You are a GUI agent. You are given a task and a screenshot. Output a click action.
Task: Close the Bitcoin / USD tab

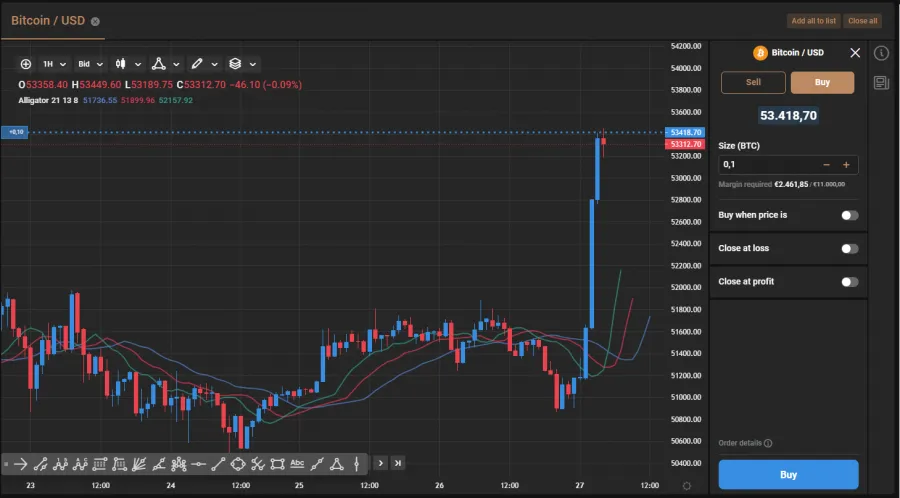(x=95, y=21)
